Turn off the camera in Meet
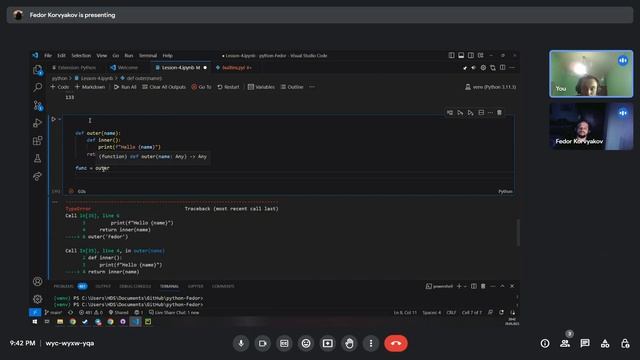Viewport: 640px width, 360px height. point(262,343)
